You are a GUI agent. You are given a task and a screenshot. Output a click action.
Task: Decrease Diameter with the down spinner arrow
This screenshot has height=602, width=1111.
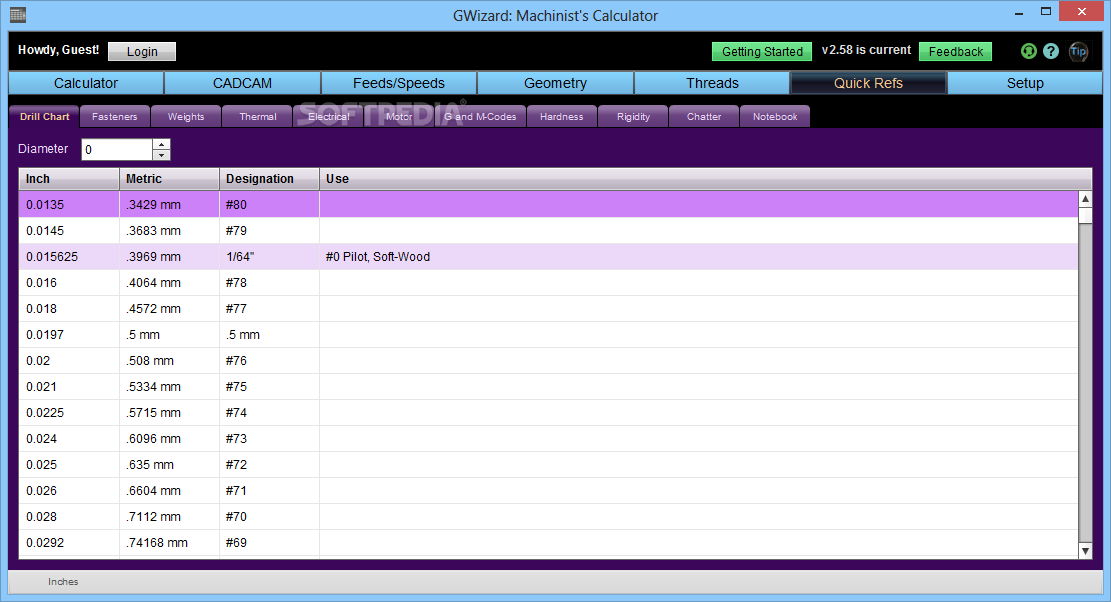[x=162, y=154]
